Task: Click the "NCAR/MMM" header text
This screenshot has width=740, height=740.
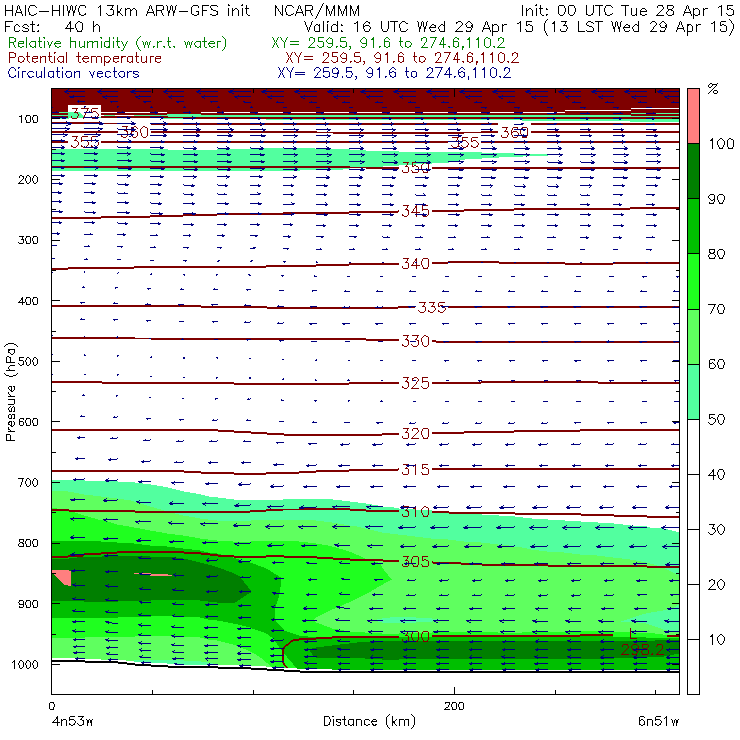Action: point(317,11)
